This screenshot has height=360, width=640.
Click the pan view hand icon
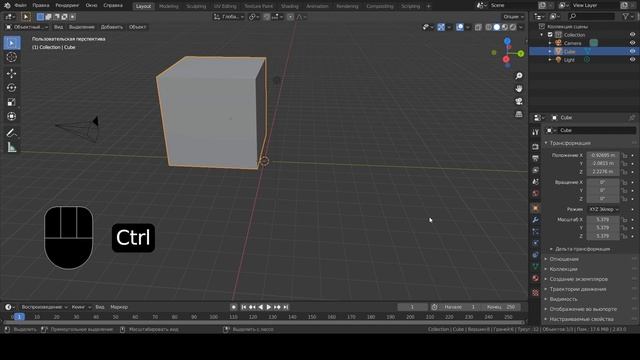pos(519,89)
